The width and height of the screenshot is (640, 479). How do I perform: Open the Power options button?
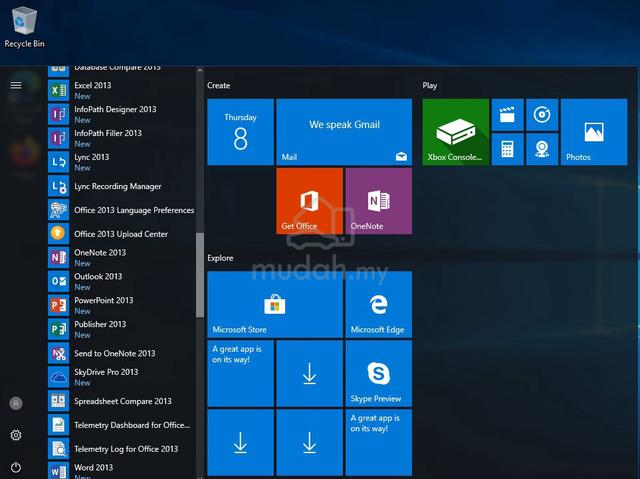(16, 467)
